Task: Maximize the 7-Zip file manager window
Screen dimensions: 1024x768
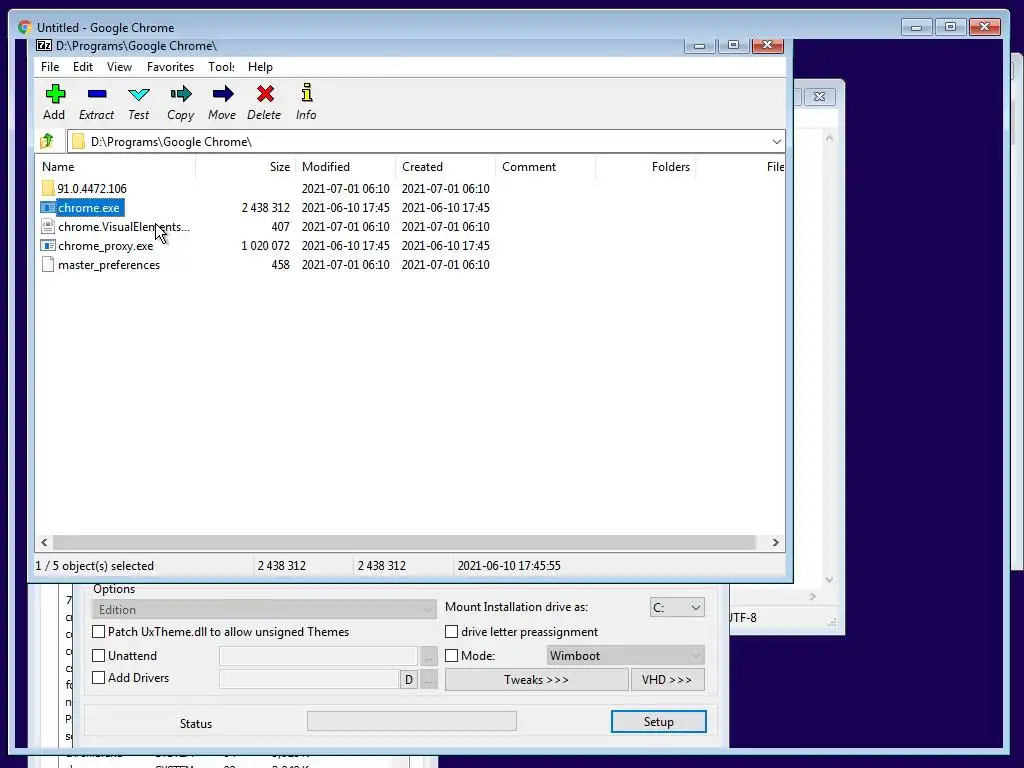Action: 733,45
